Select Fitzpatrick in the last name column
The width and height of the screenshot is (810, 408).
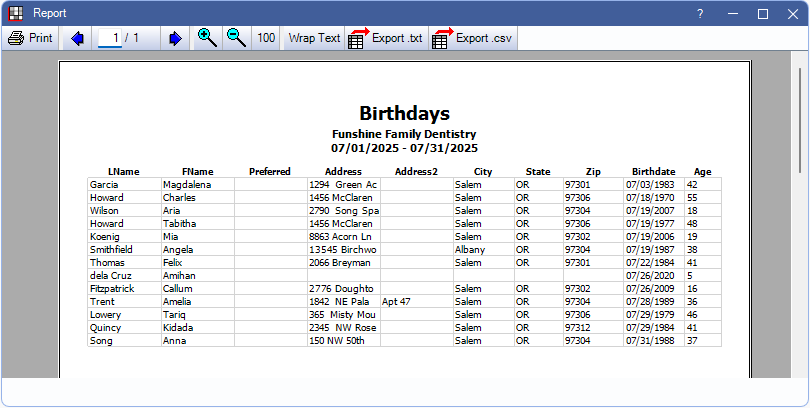click(114, 288)
